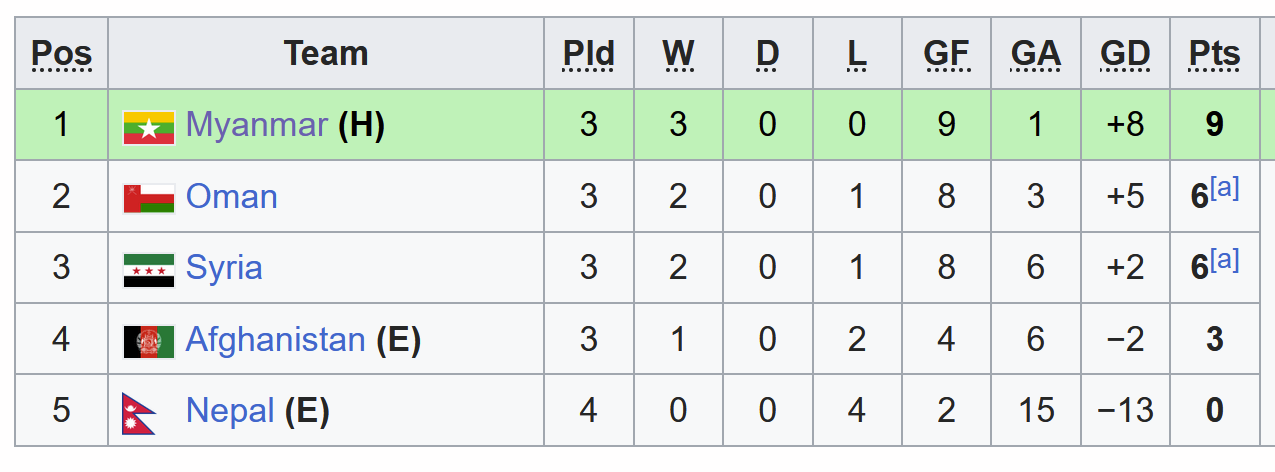The height and width of the screenshot is (472, 1275).
Task: Open the Afghanistan team link
Action: click(x=275, y=340)
